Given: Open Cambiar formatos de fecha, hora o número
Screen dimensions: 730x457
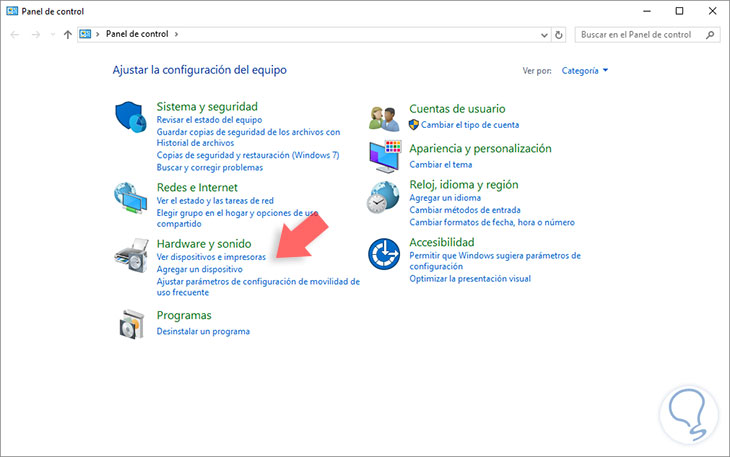Looking at the screenshot, I should click(x=492, y=222).
